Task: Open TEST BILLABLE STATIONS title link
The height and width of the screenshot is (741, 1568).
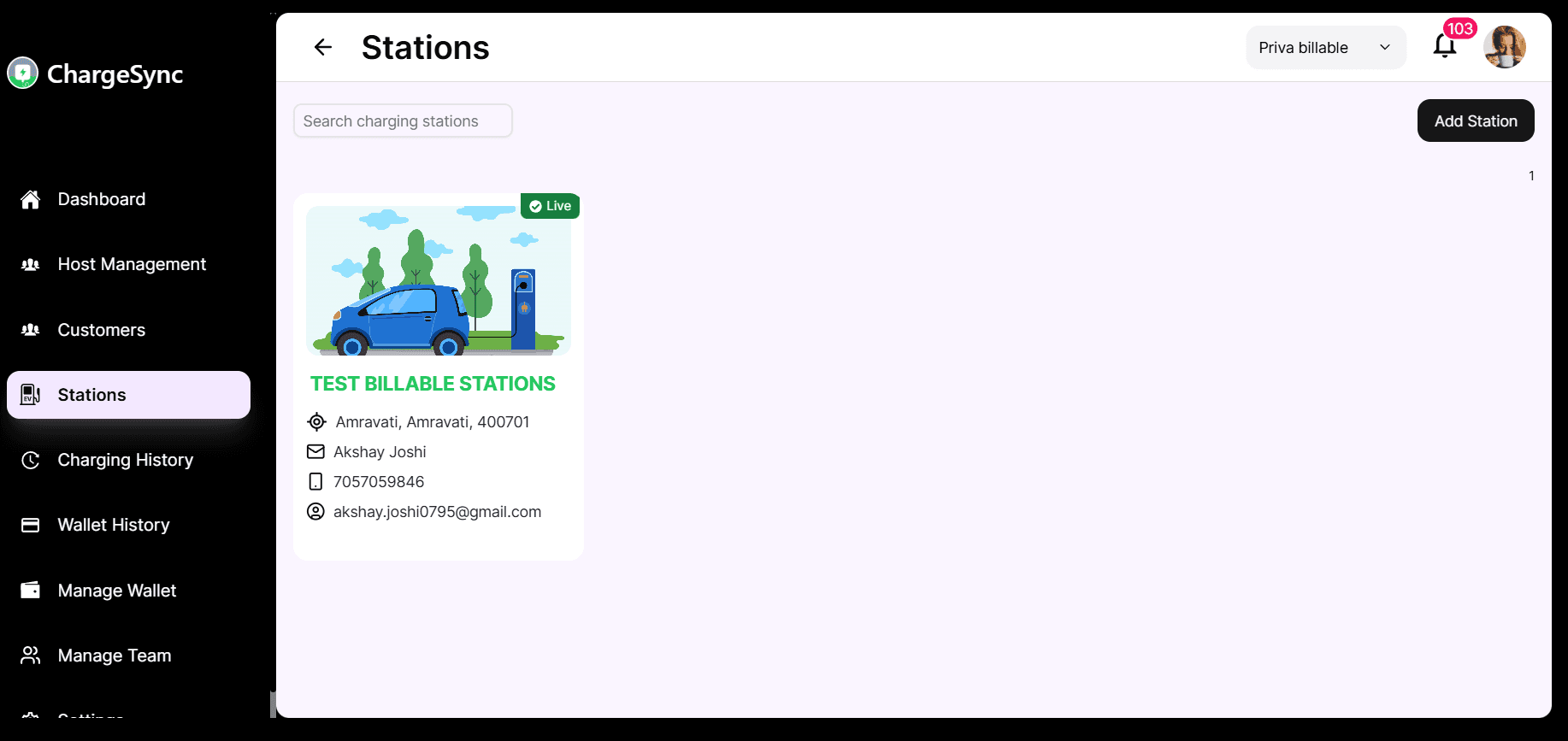Action: (x=433, y=384)
